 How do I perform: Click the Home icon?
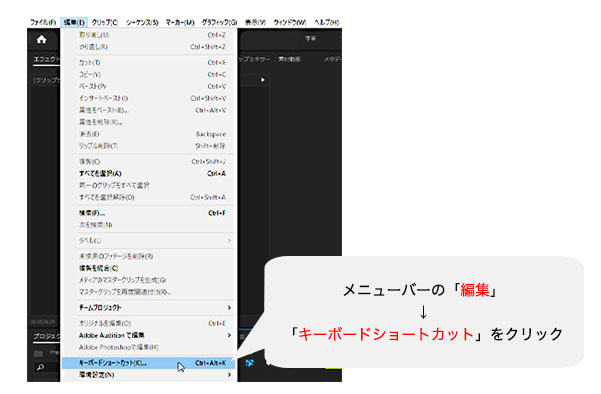[x=41, y=39]
